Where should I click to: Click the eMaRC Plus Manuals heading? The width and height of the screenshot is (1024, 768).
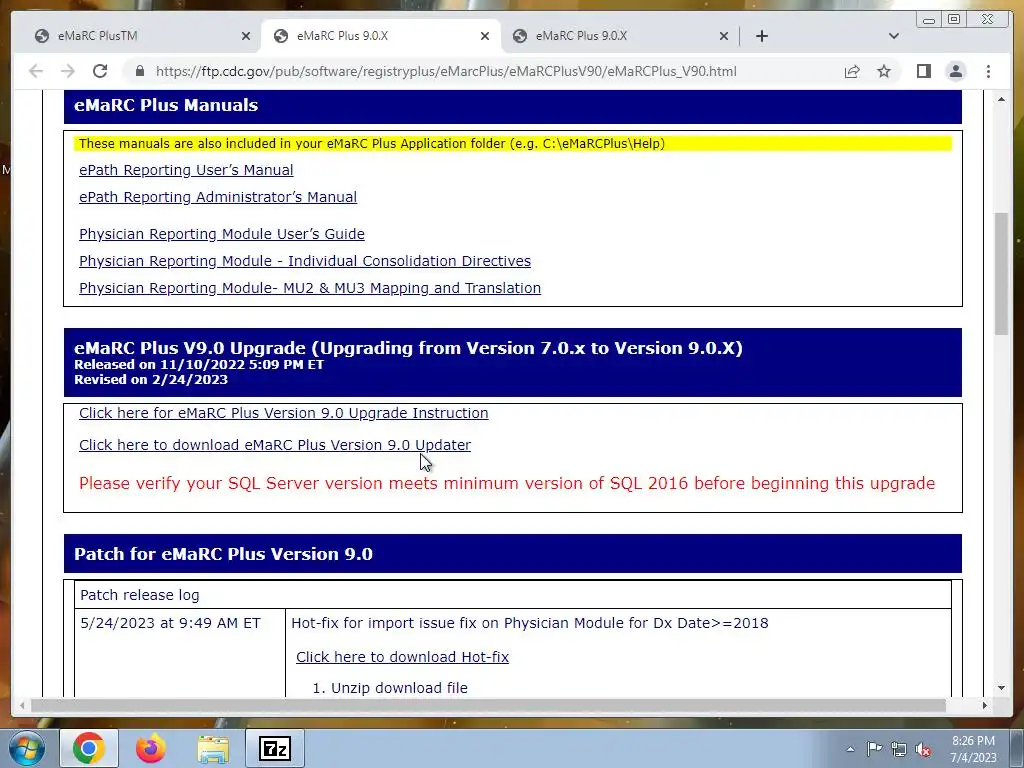166,105
